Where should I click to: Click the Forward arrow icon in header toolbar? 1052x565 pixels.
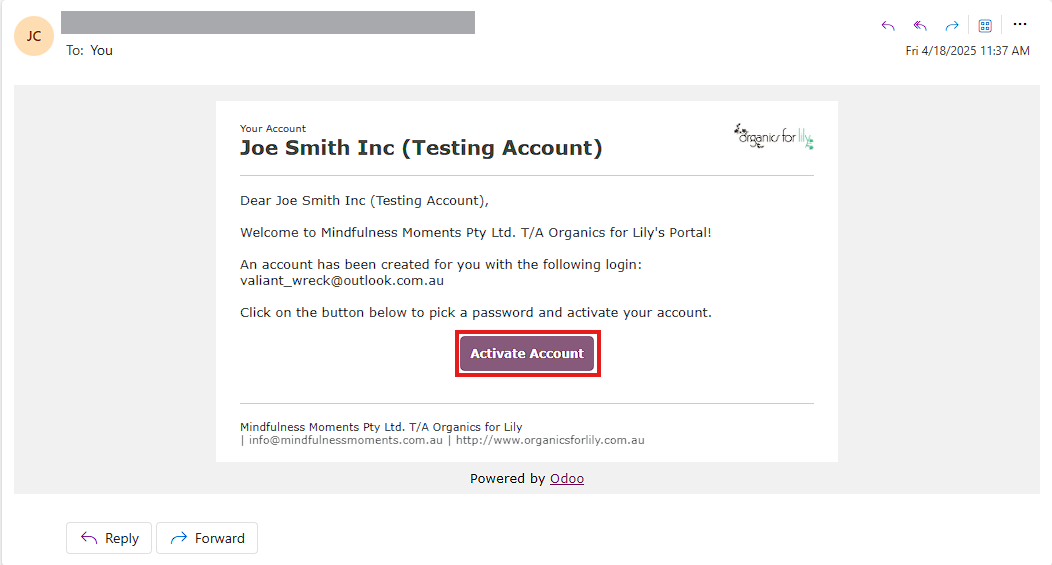coord(951,25)
